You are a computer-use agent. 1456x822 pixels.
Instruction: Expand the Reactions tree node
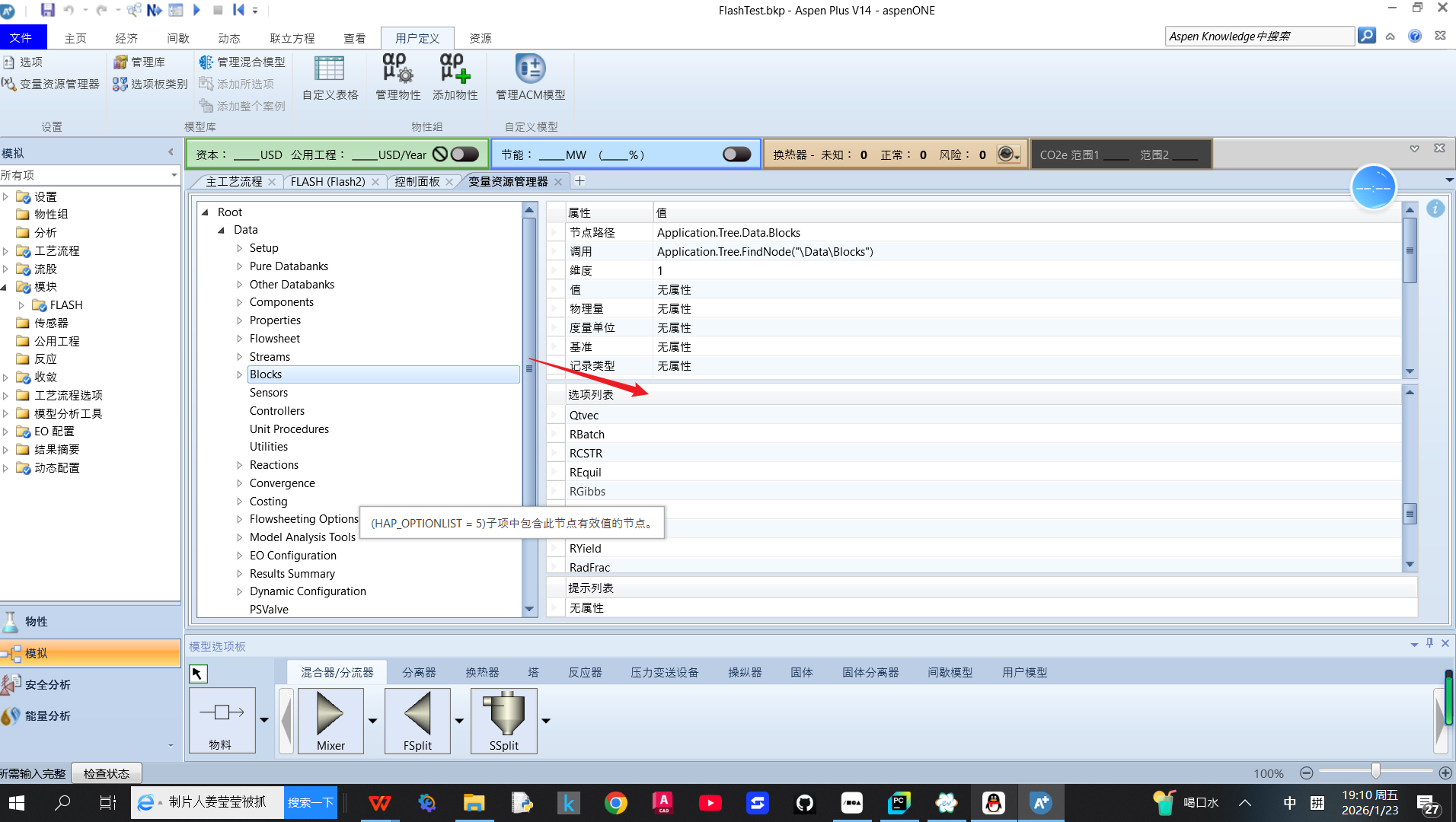click(239, 465)
